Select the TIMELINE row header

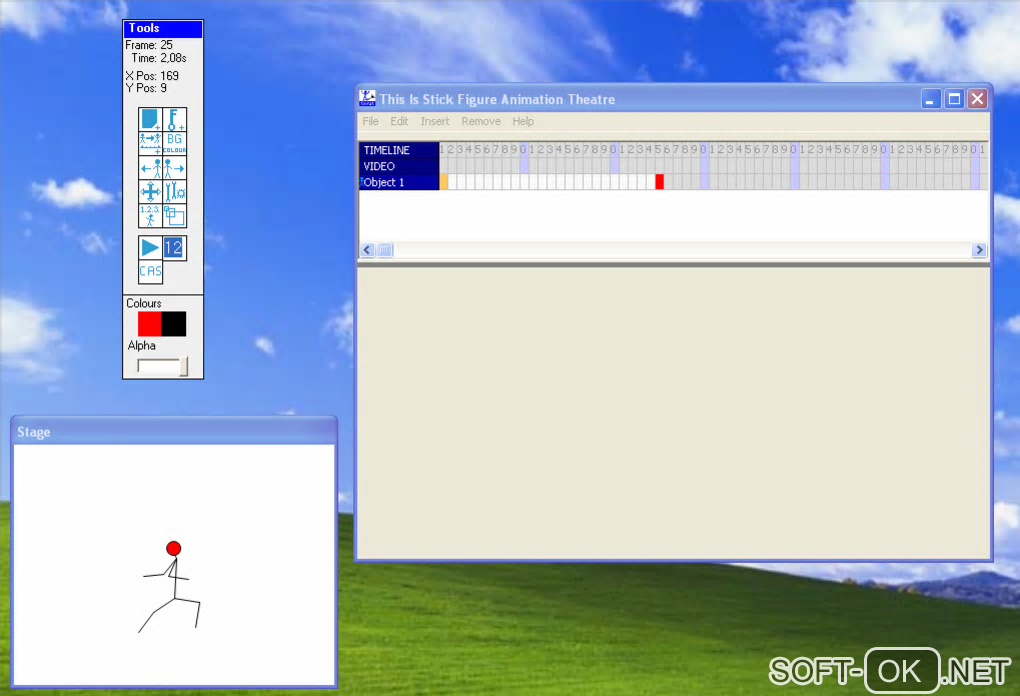click(399, 150)
